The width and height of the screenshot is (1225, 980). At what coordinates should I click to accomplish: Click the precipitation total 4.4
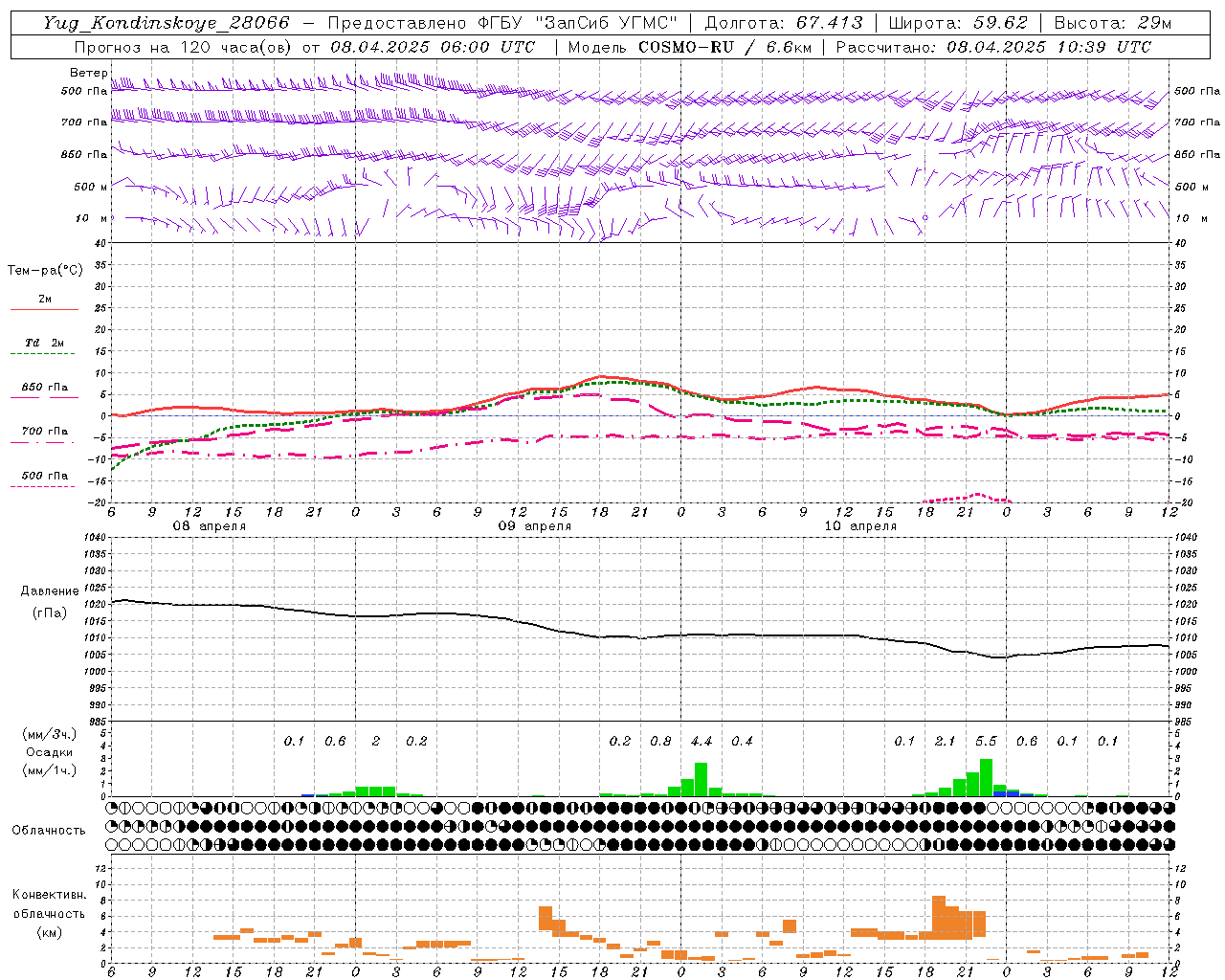(x=701, y=742)
